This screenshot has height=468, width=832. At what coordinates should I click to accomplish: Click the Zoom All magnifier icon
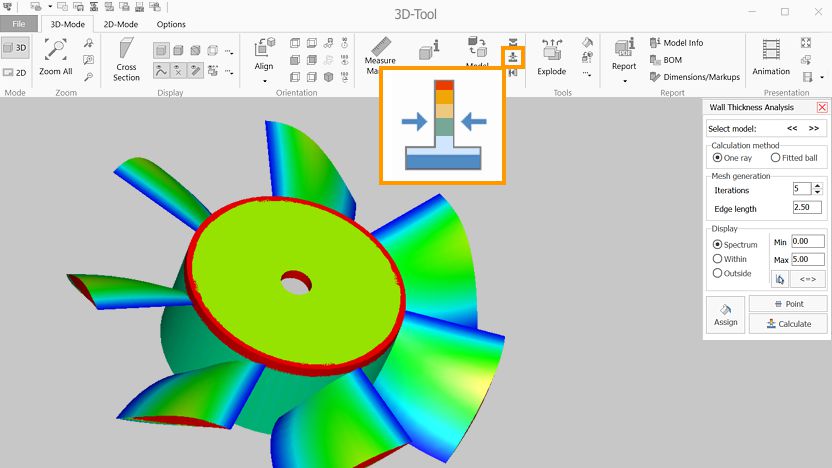pos(56,50)
